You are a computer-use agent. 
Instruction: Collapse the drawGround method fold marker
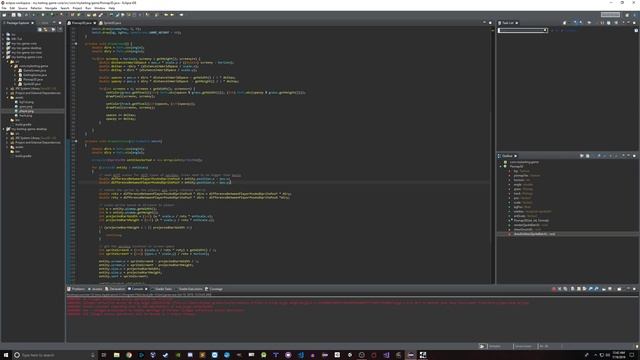click(x=76, y=44)
